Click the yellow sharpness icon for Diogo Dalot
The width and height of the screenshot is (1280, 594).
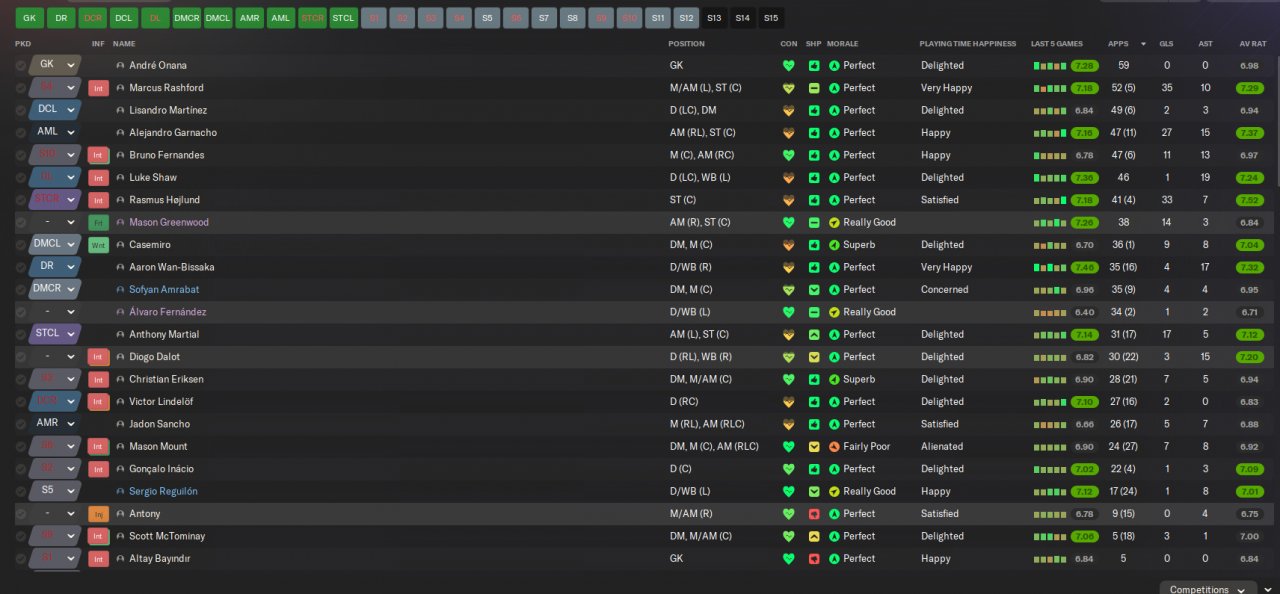tap(814, 357)
